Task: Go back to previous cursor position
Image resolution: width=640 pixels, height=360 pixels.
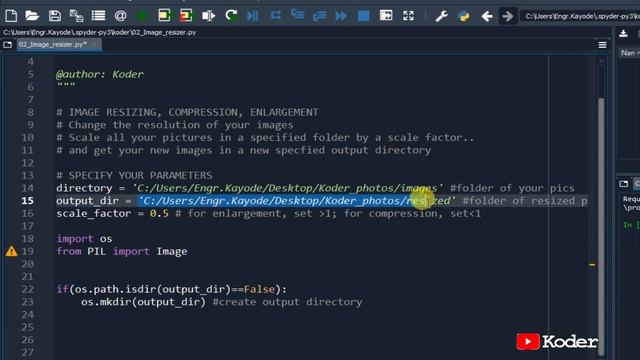Action: click(487, 16)
